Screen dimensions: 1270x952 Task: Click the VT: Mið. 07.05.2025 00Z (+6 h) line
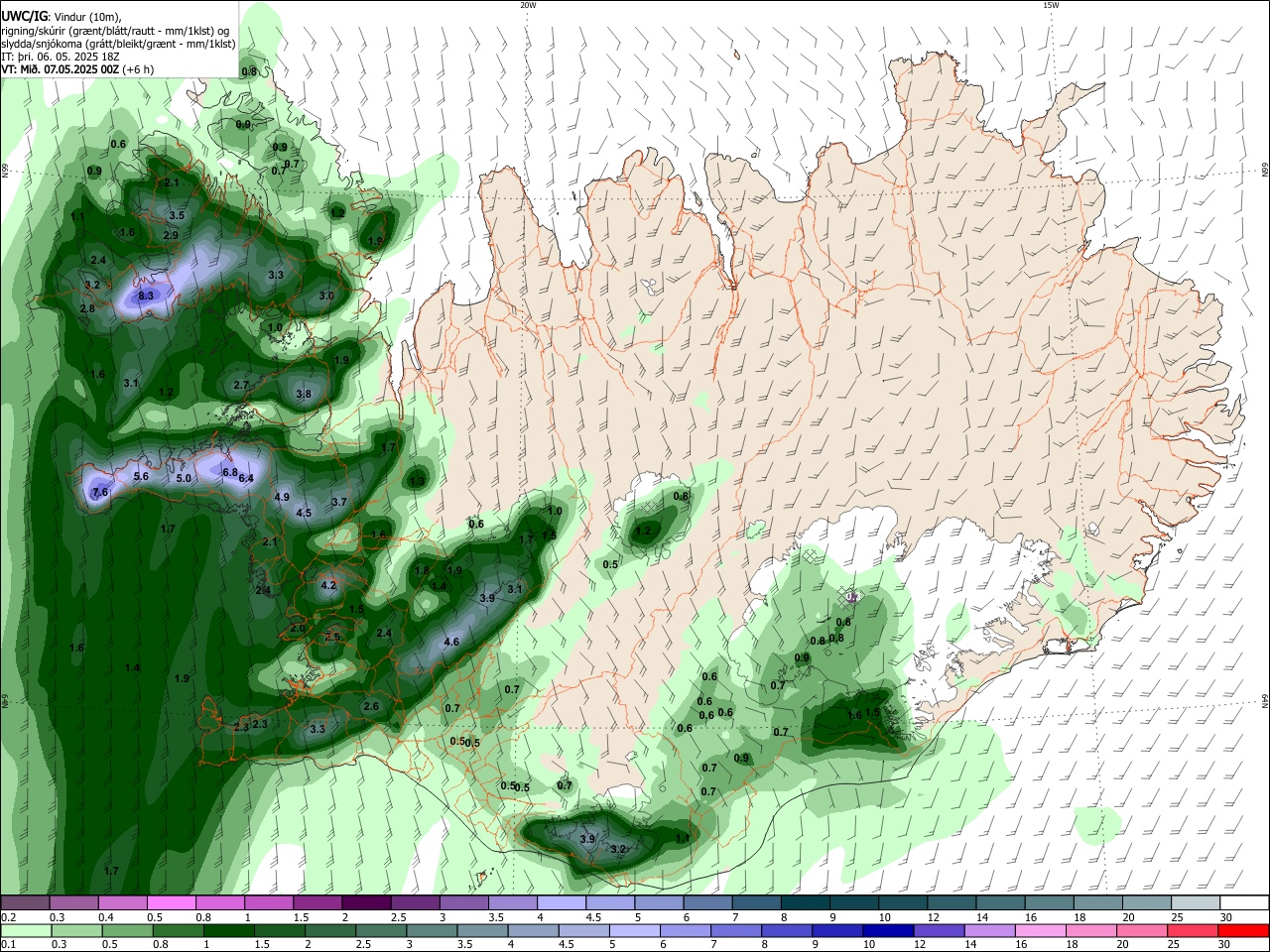[76, 69]
